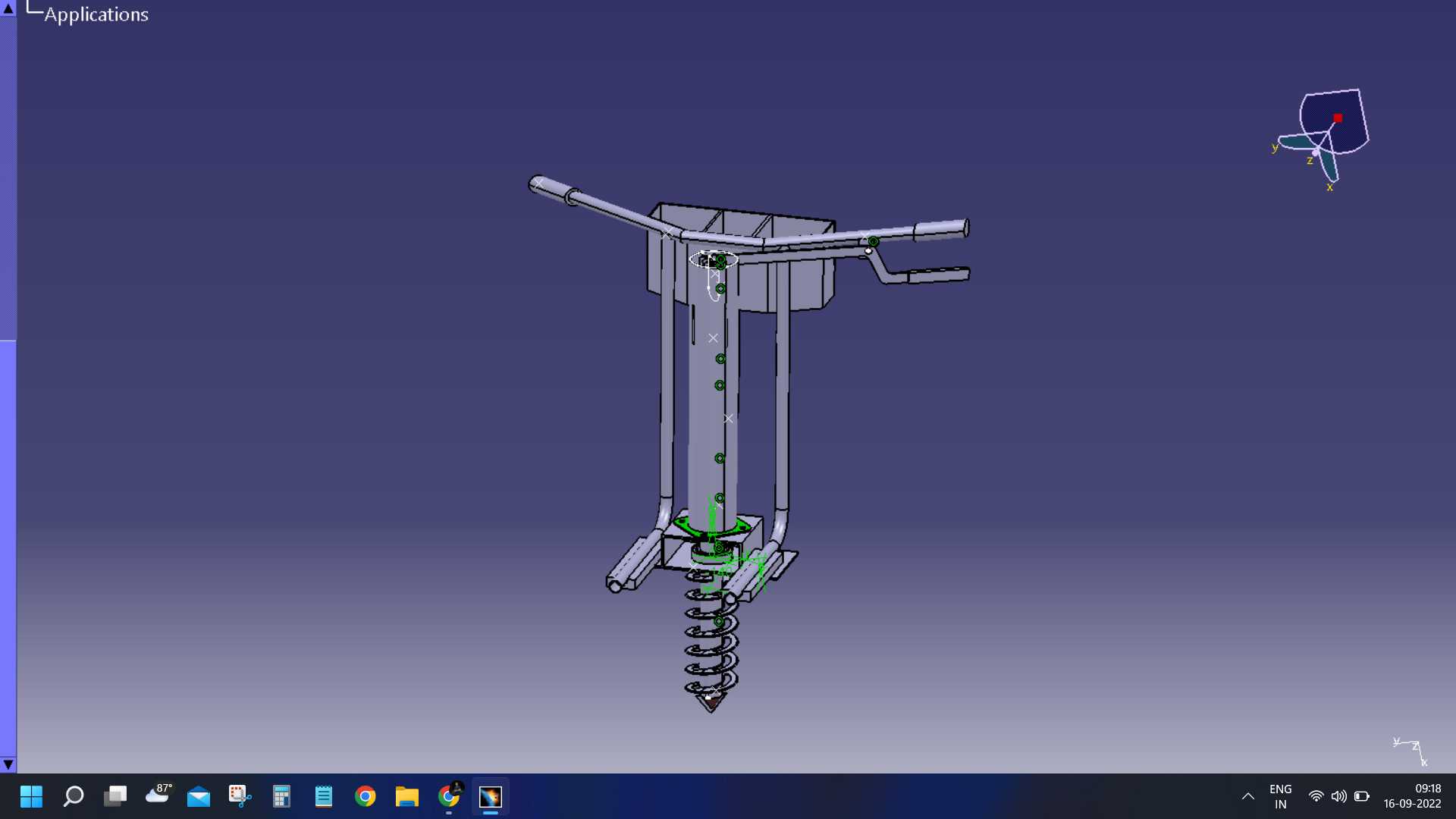
Task: Open Calculator from the taskbar
Action: pyautogui.click(x=282, y=796)
